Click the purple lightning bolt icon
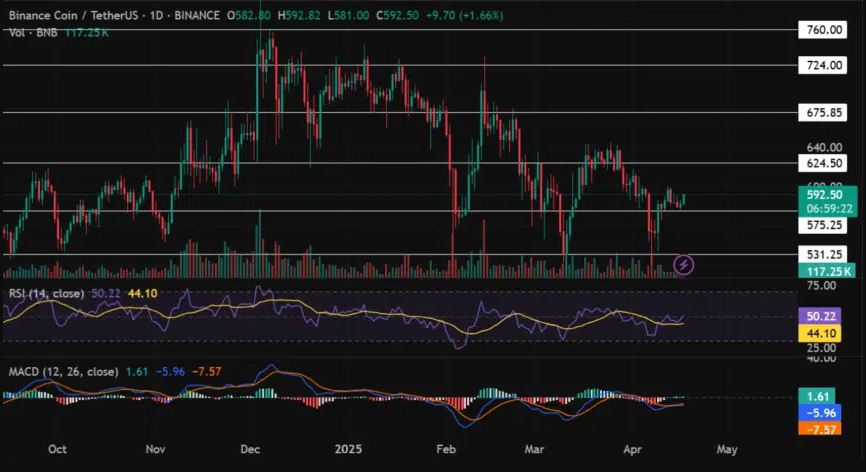This screenshot has height=472, width=866. [684, 264]
